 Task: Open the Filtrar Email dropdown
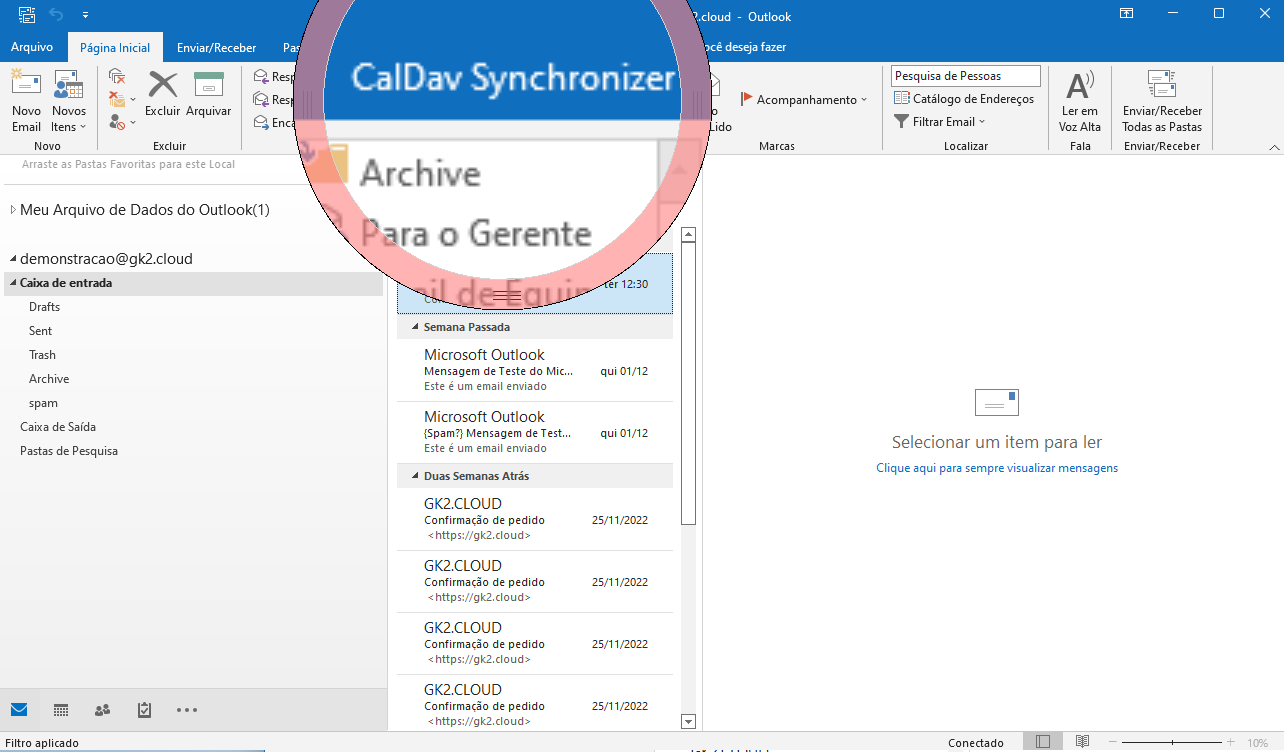click(x=939, y=122)
